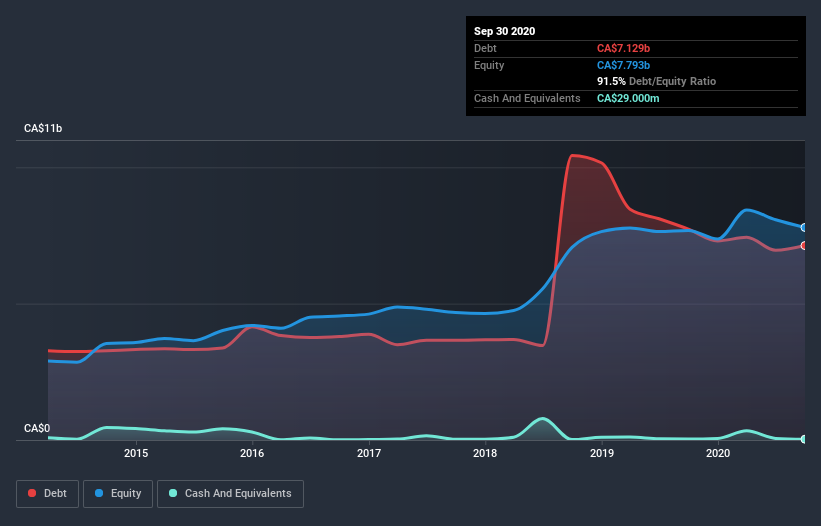821x526 pixels.
Task: Click the blue Equity legend dot
Action: pos(99,493)
